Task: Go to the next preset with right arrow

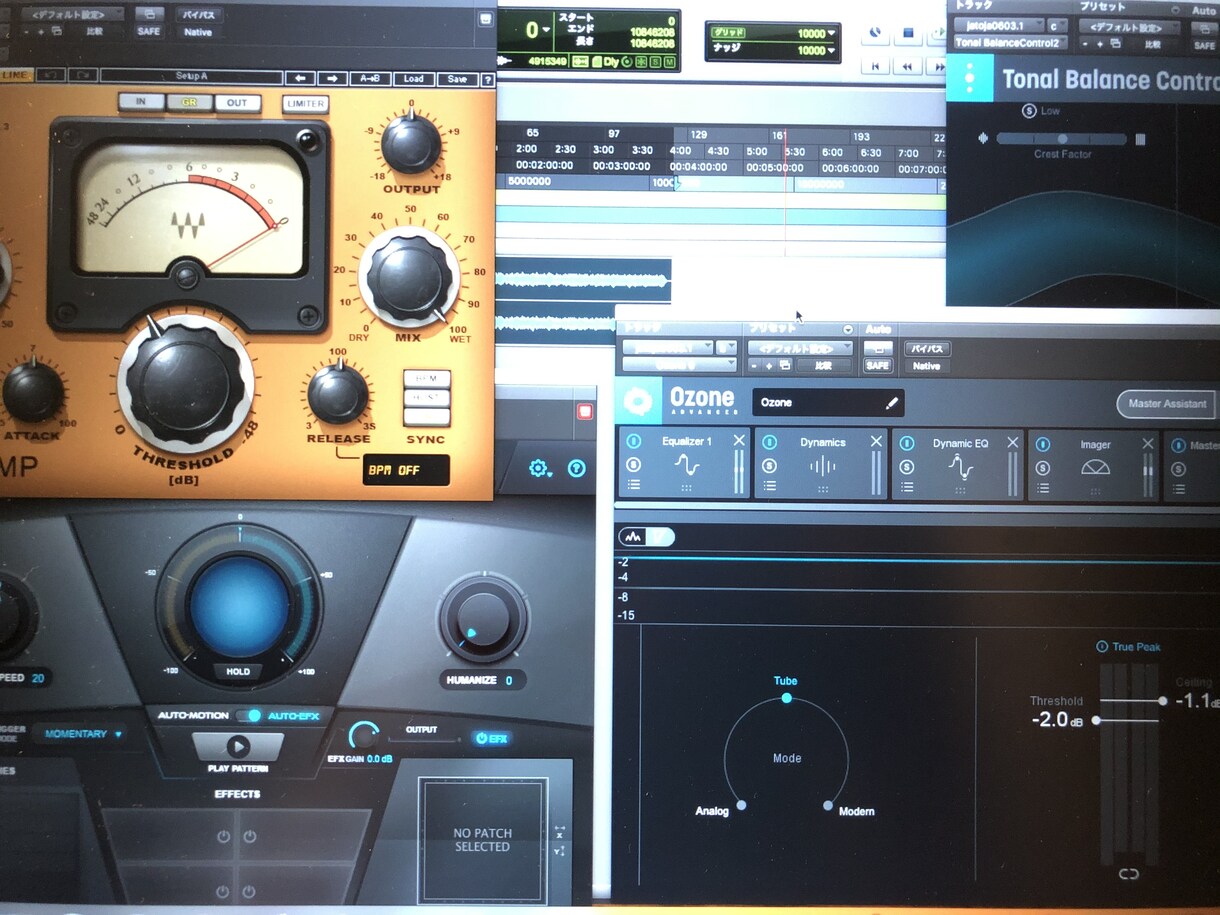Action: [x=333, y=78]
